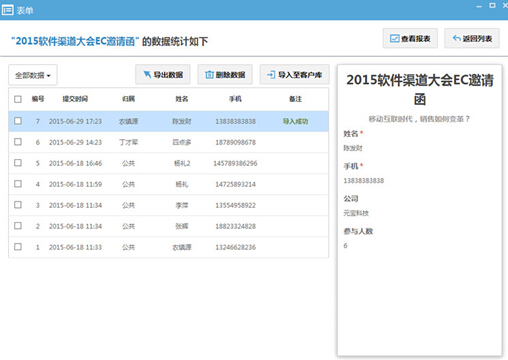This screenshot has width=508, height=360.
Task: Toggle the select-all checkbox in table header
Action: point(18,99)
